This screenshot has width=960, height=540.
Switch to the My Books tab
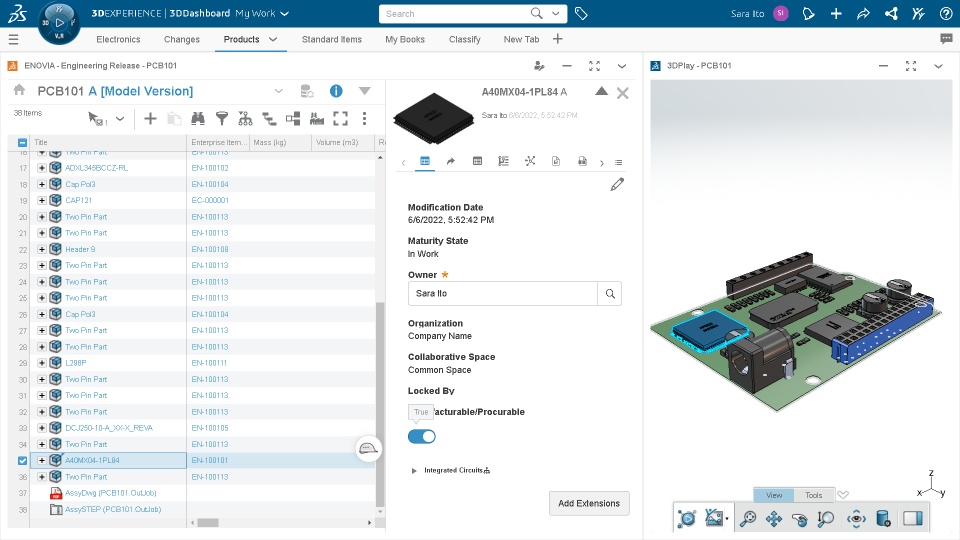(405, 39)
